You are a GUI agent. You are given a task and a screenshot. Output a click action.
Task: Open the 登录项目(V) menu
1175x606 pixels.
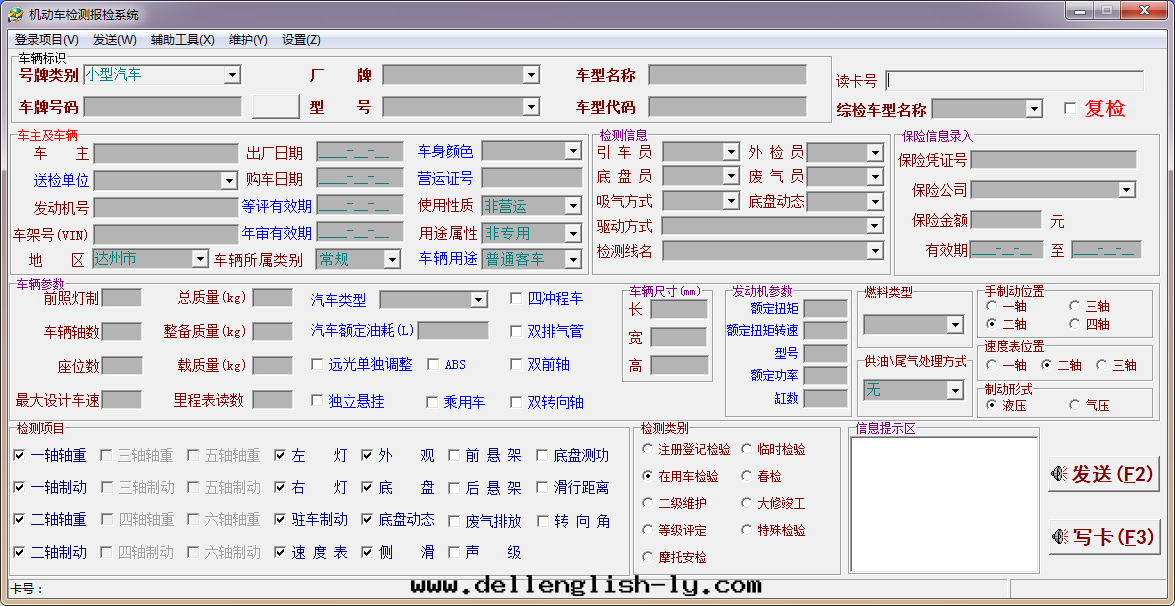coord(46,40)
